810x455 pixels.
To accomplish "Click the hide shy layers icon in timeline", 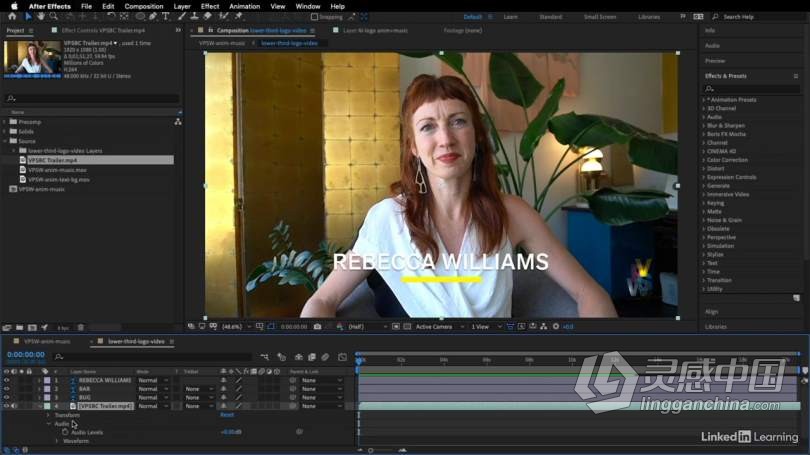I will (299, 357).
